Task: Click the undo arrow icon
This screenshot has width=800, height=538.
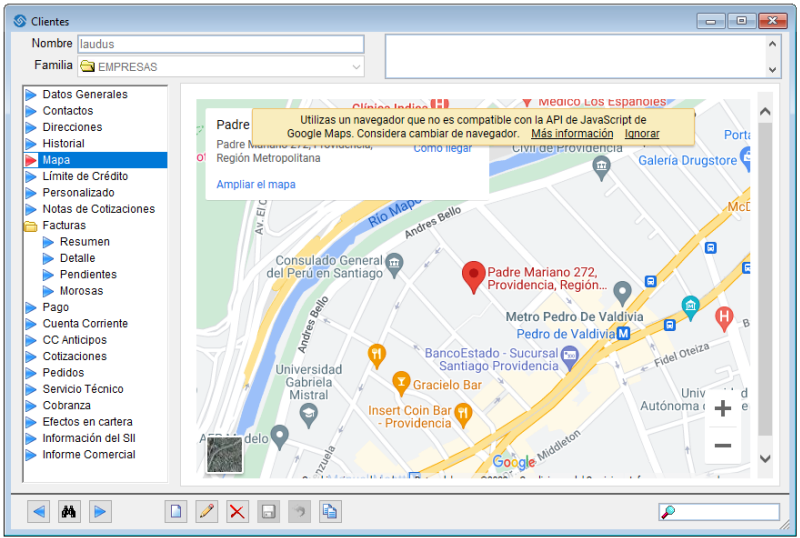Action: click(299, 511)
